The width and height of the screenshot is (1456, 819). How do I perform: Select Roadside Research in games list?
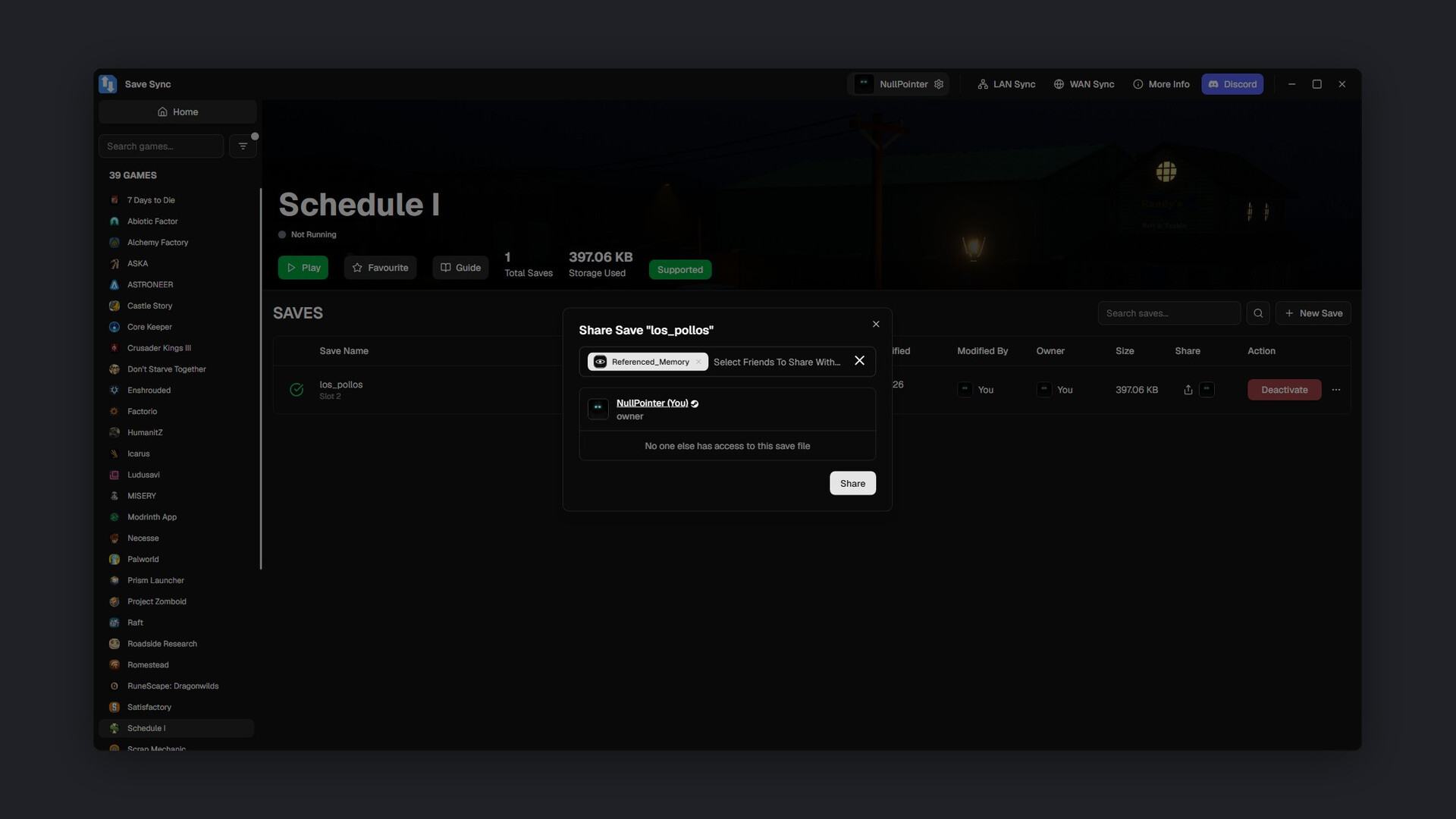176,644
